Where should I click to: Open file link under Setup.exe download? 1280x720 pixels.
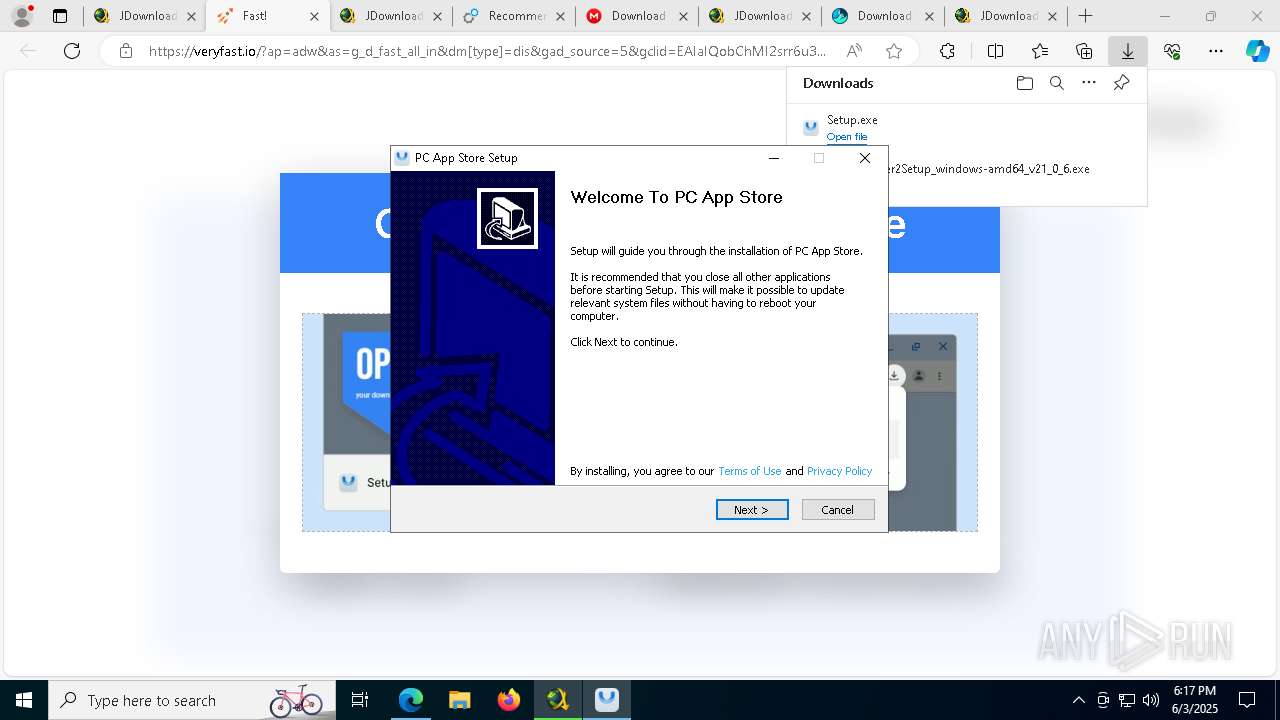[x=847, y=137]
